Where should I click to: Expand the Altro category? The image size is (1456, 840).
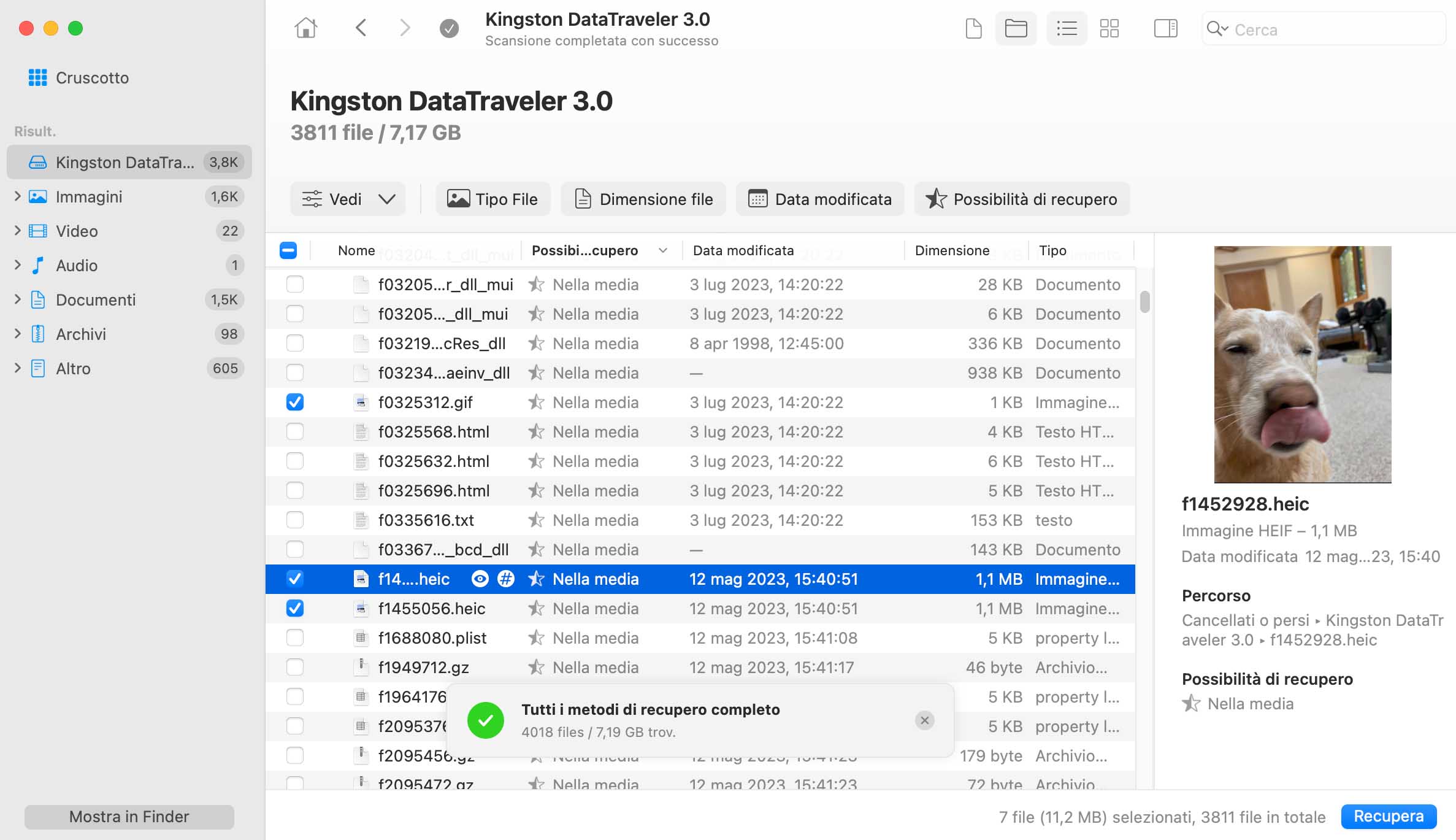(x=17, y=368)
